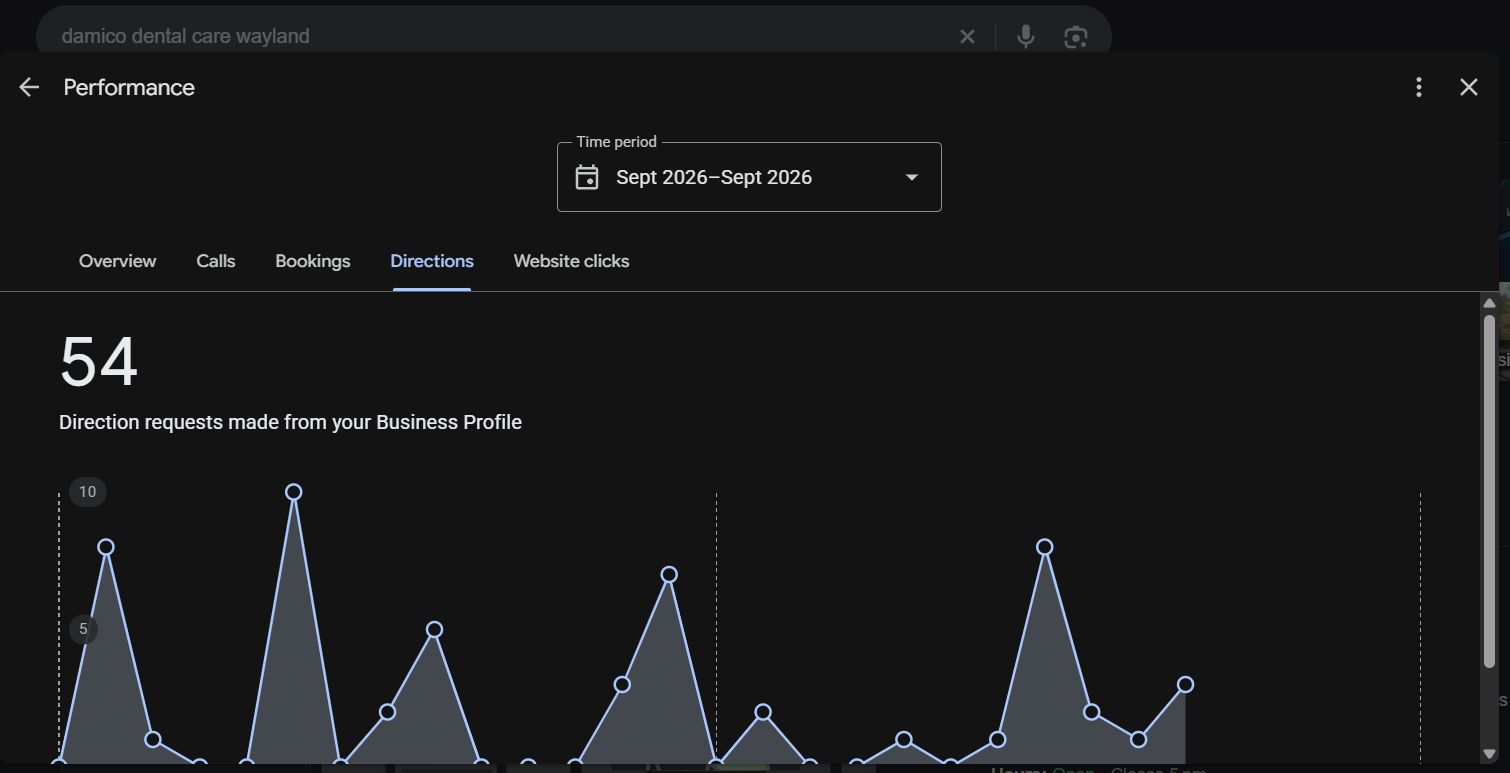Click the vertical scrollbar thumb
This screenshot has width=1510, height=773.
tap(1489, 491)
